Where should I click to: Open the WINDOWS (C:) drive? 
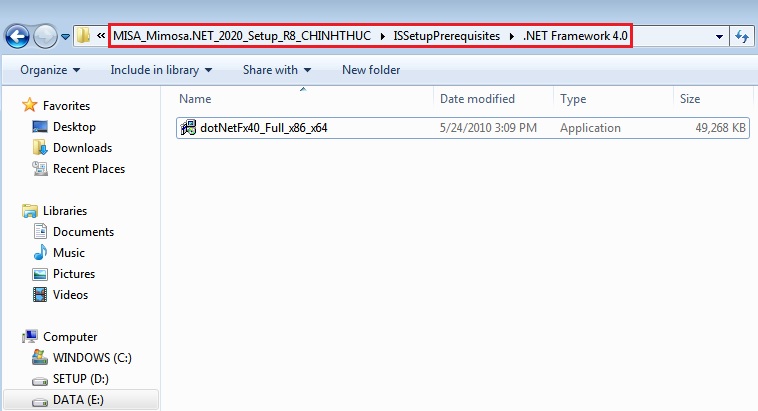point(92,358)
